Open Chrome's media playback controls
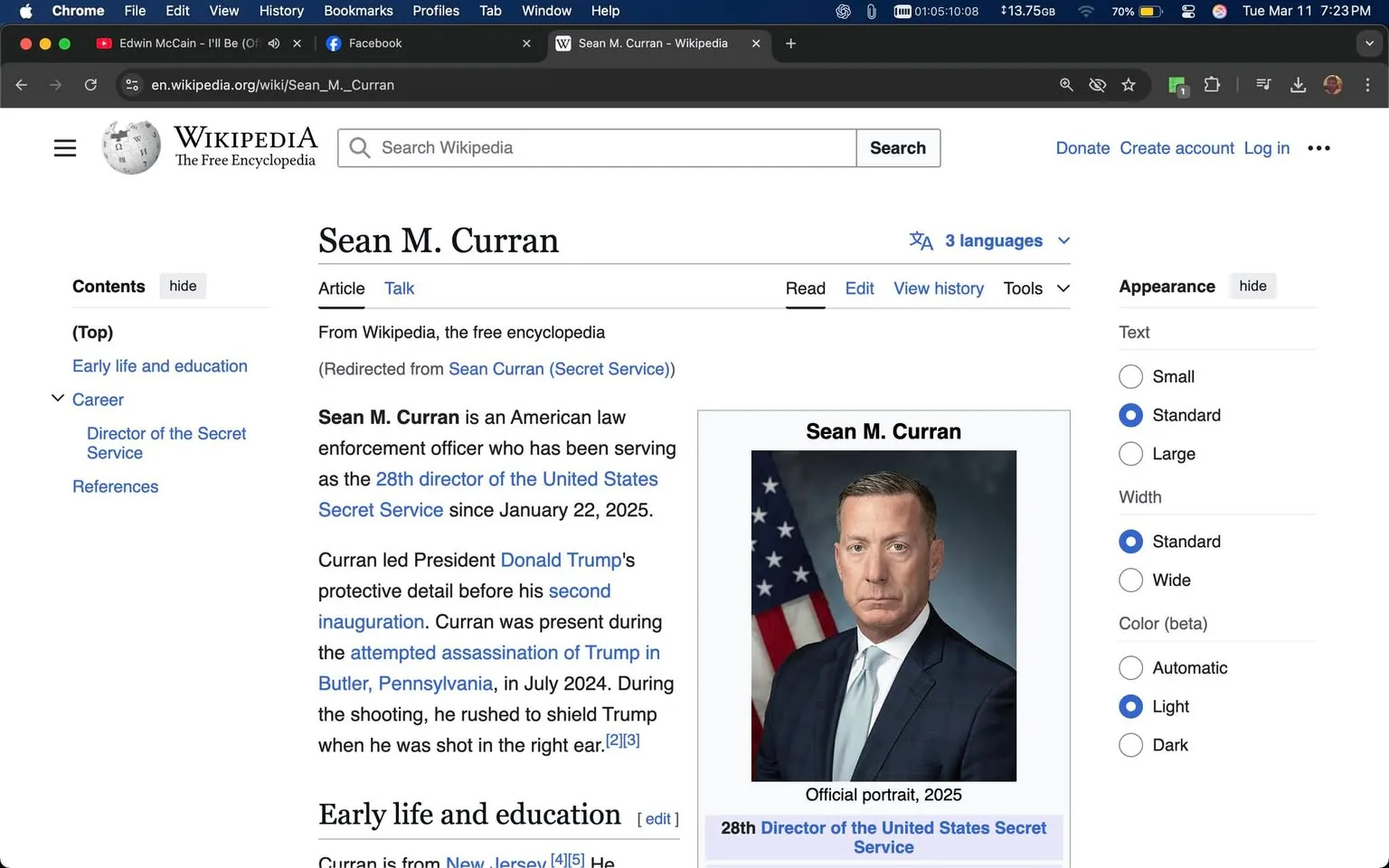The image size is (1389, 868). click(1262, 84)
